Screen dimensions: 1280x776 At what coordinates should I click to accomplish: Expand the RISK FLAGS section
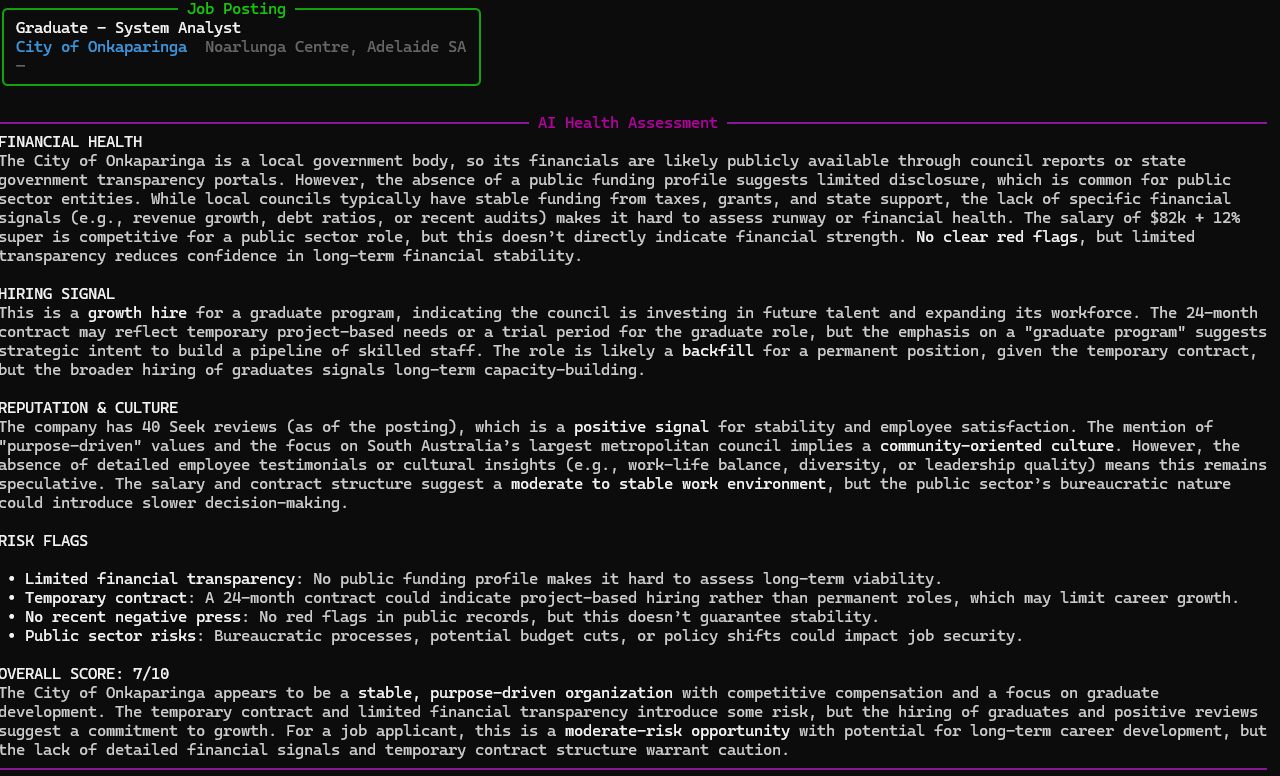click(x=43, y=539)
